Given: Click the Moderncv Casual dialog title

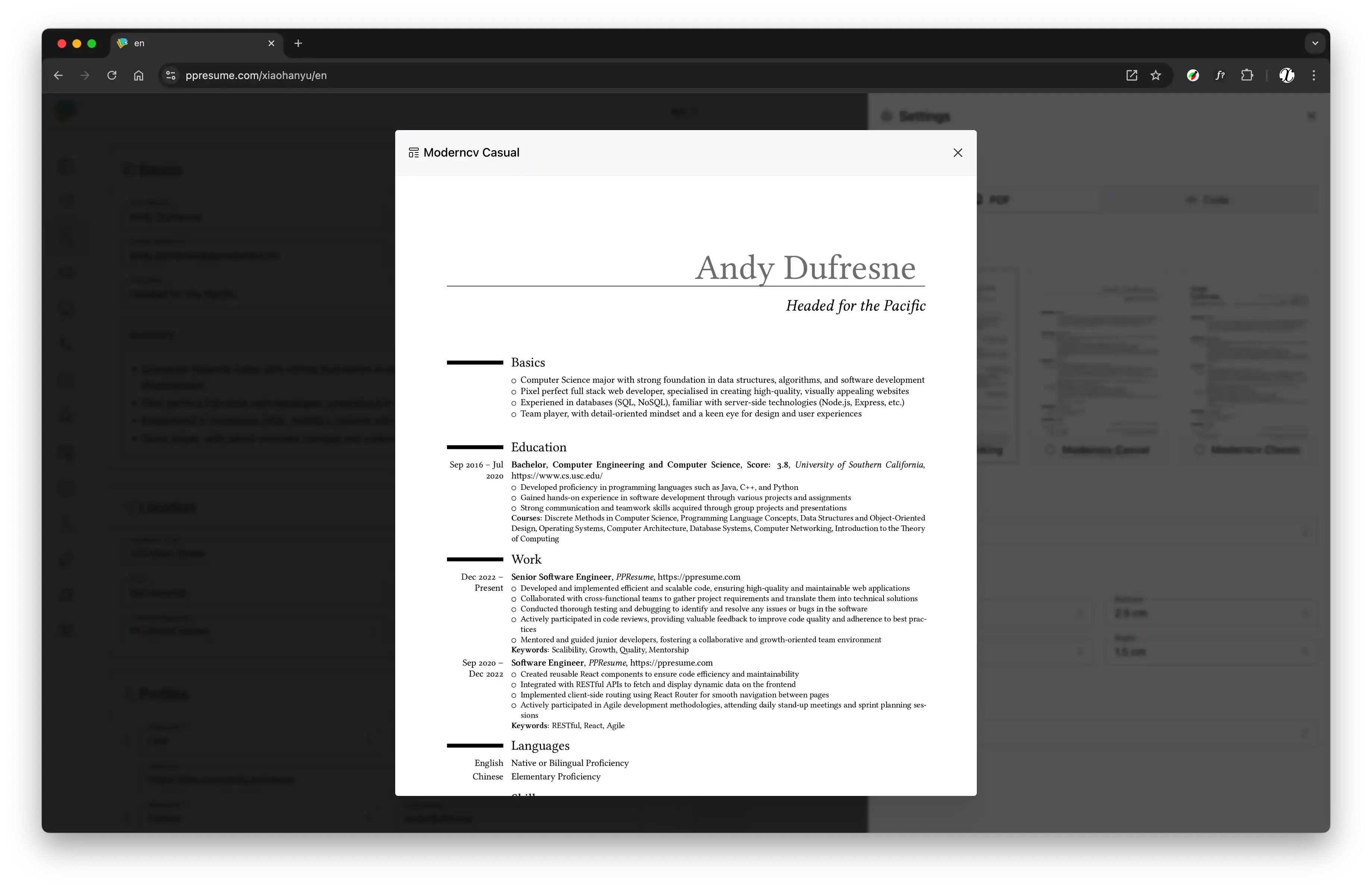Looking at the screenshot, I should 471,153.
